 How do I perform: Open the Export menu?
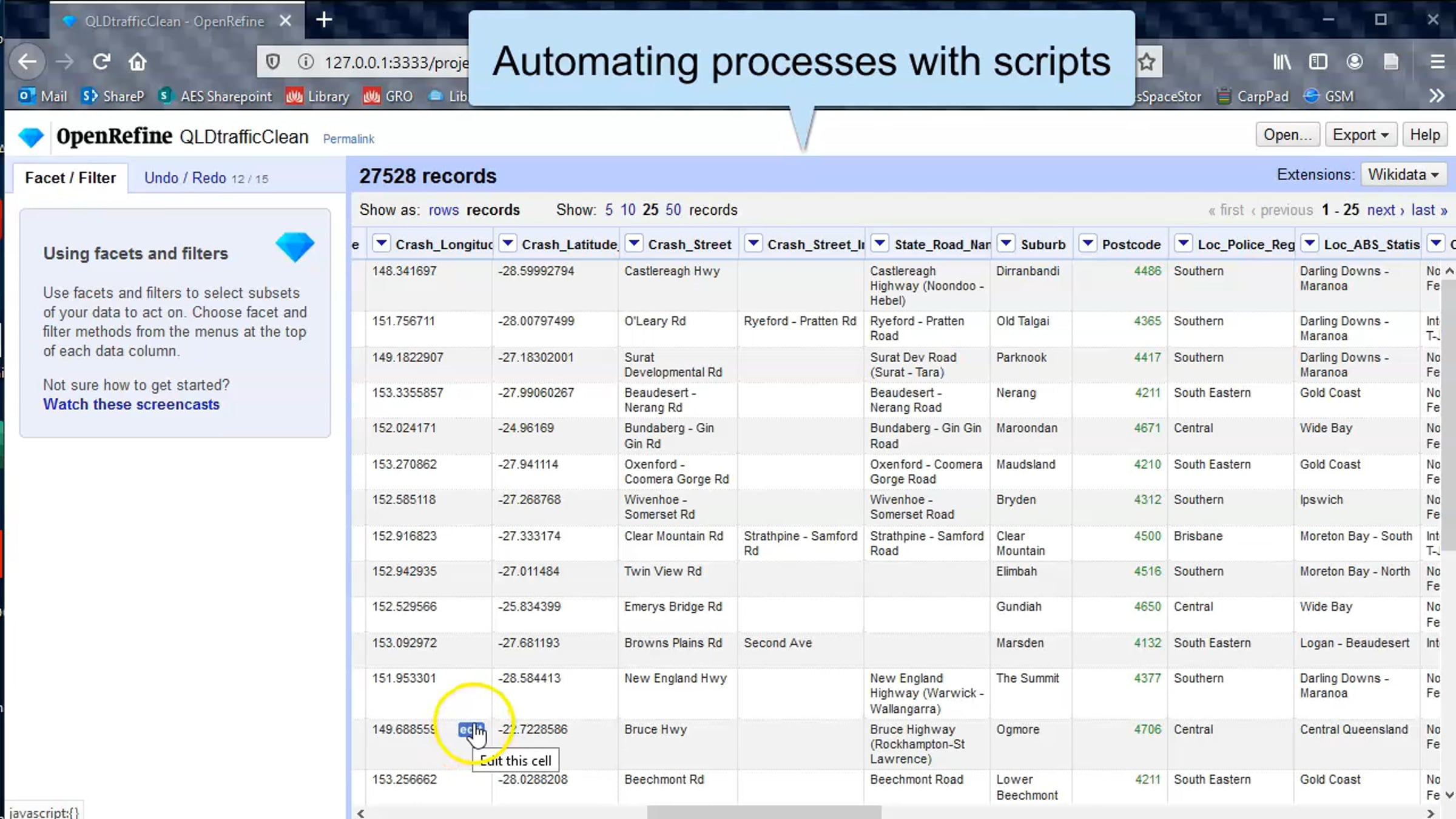click(1361, 135)
